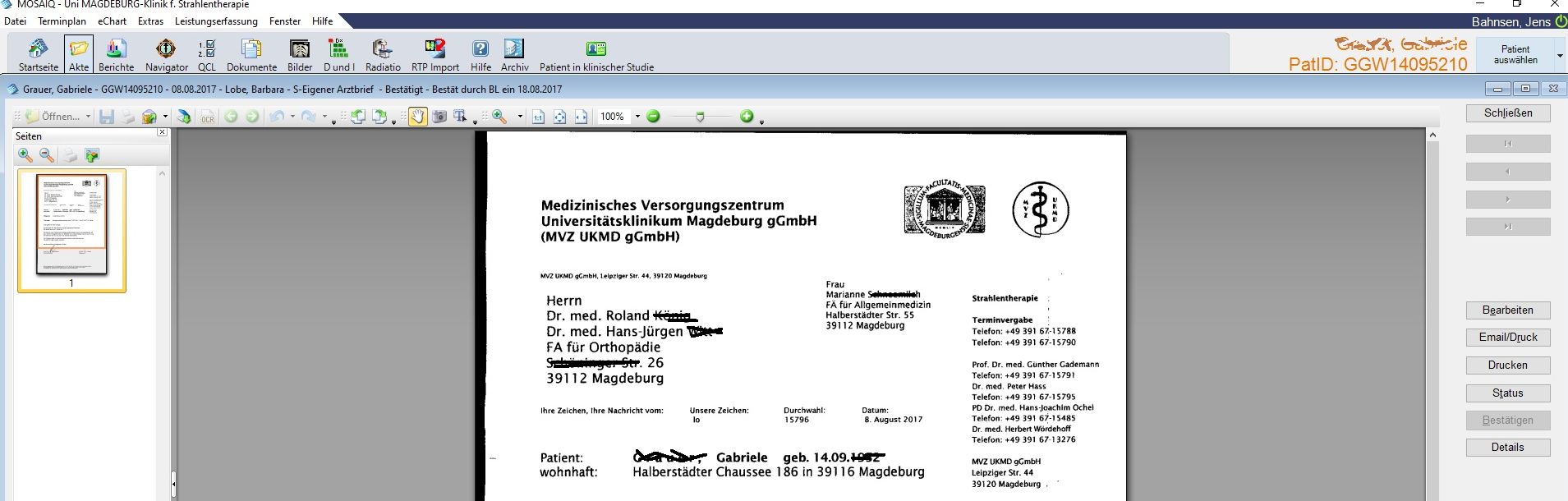Open the Terminplan menu
The width and height of the screenshot is (1568, 501).
pyautogui.click(x=62, y=21)
